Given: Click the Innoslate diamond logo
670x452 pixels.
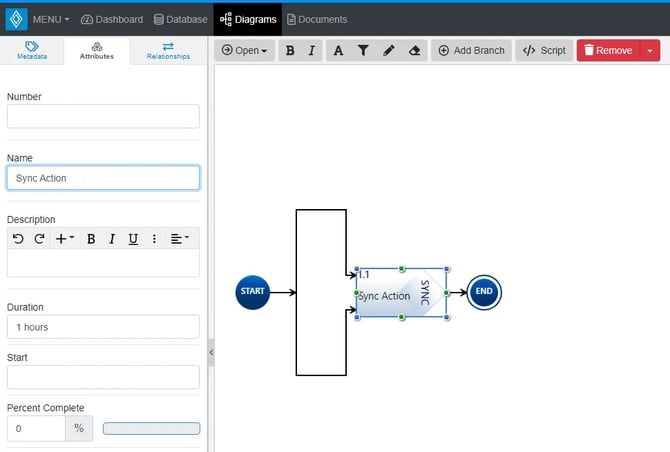Looking at the screenshot, I should coord(16,19).
